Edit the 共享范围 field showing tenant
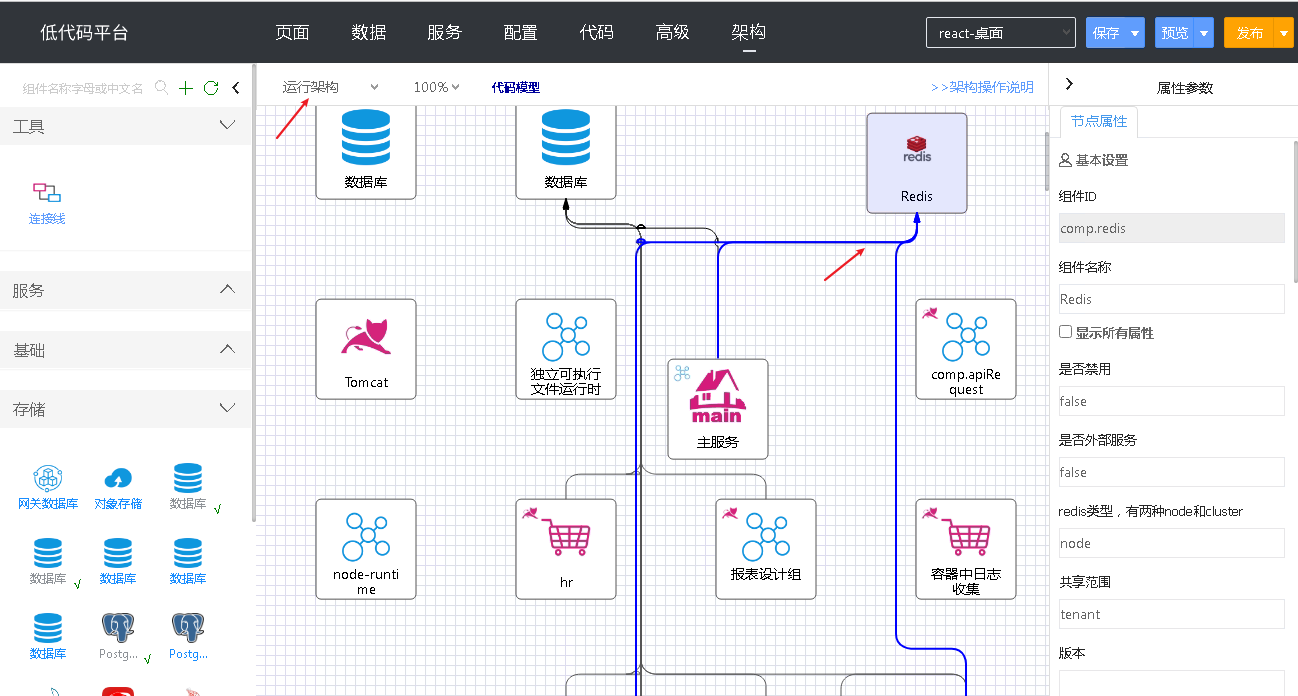The image size is (1298, 696). (x=1172, y=614)
